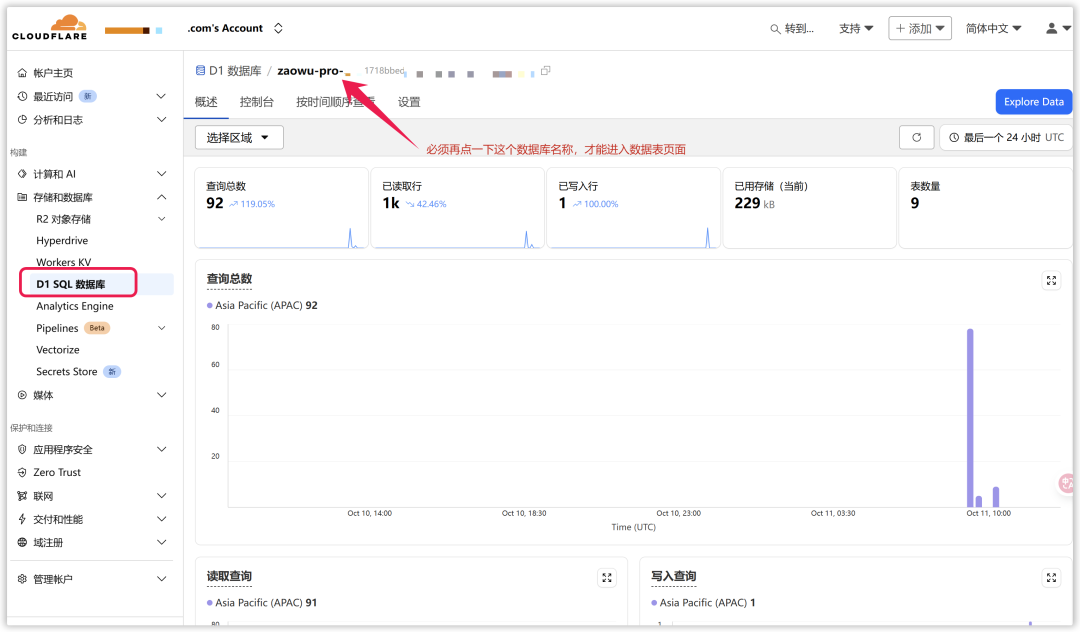Click the 添加 button
This screenshot has height=632, width=1080.
coord(920,28)
